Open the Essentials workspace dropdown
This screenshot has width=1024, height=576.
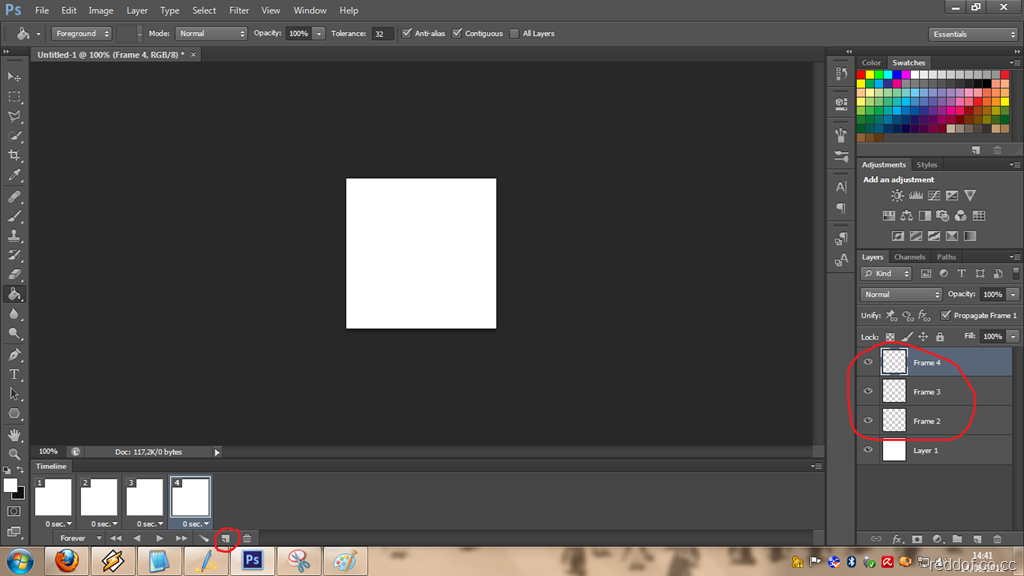pos(973,34)
